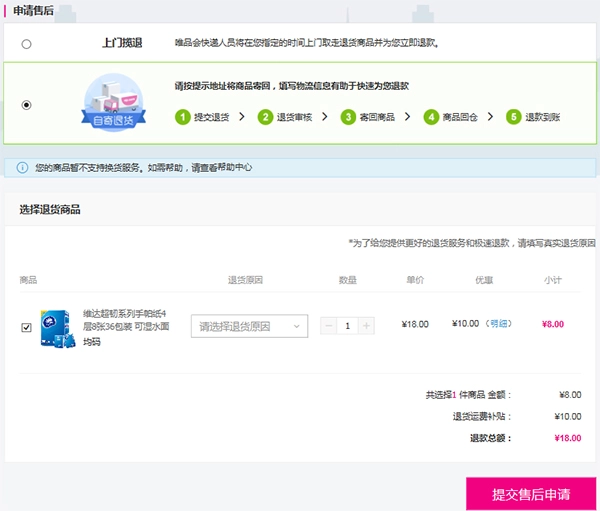This screenshot has width=600, height=511.
Task: Click step 5 退款到账 circle icon
Action: [x=514, y=117]
